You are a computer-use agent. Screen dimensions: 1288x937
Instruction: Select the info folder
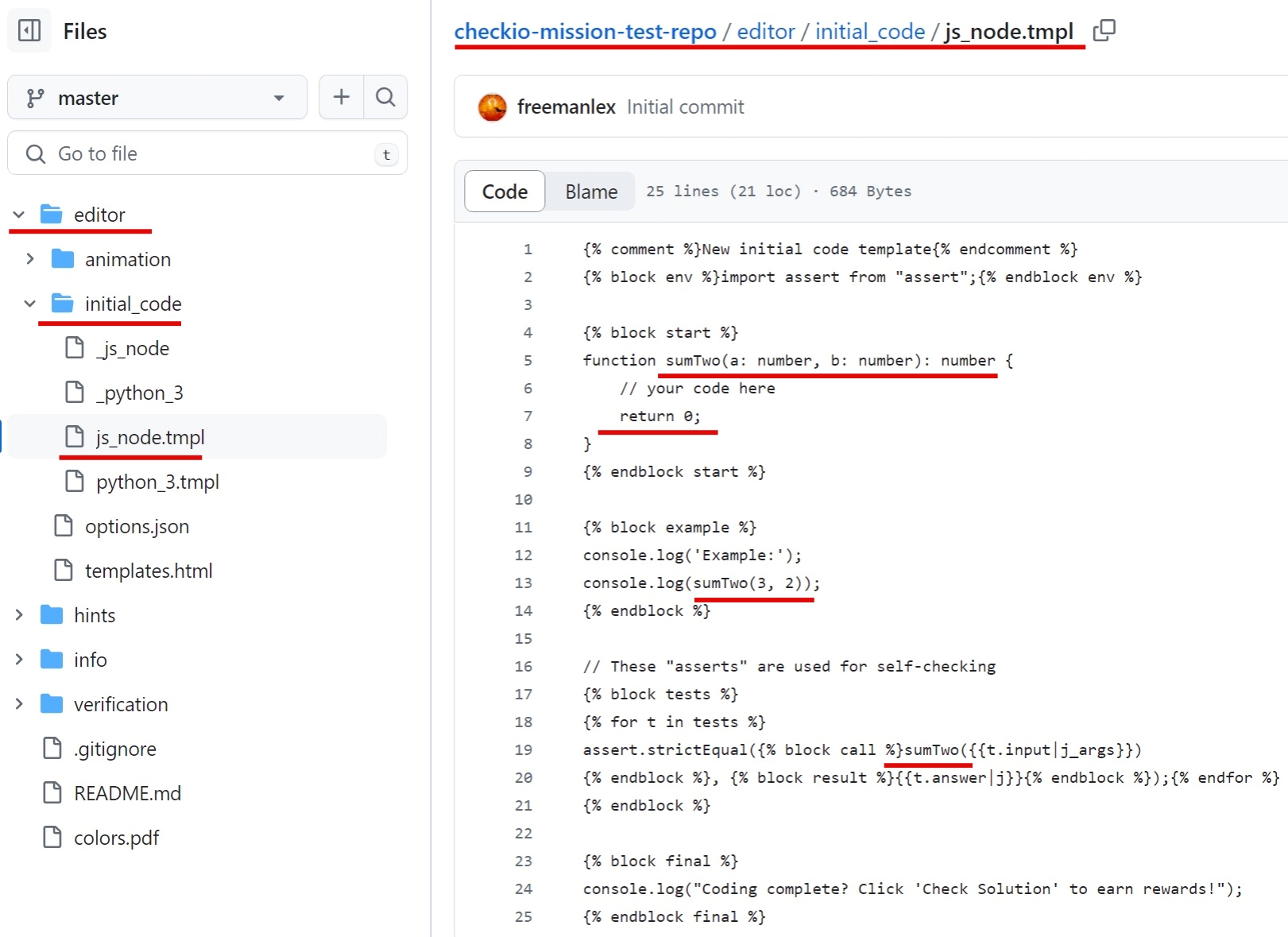pyautogui.click(x=90, y=660)
